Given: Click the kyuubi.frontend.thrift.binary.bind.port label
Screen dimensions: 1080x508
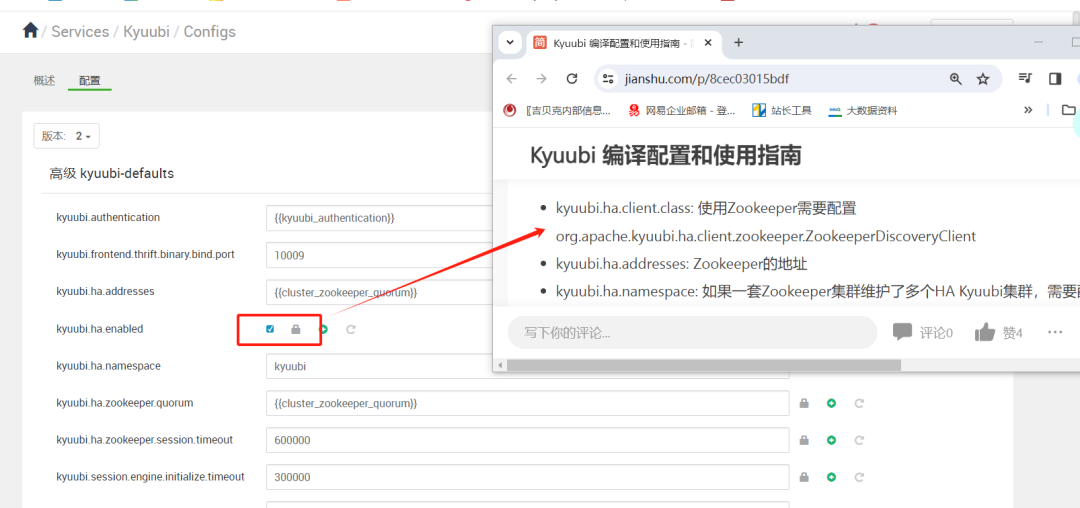Looking at the screenshot, I should 145,255.
